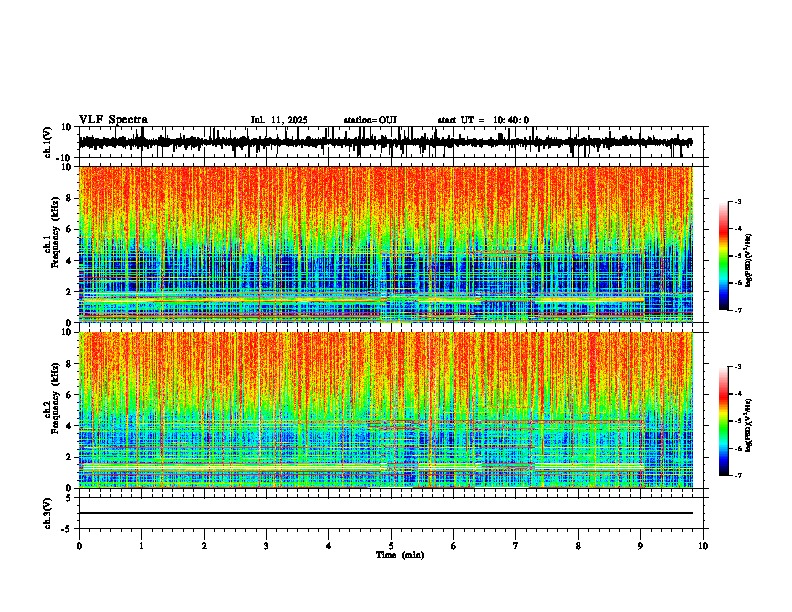Click the ch.3 axis upper tick label 5

click(69, 498)
